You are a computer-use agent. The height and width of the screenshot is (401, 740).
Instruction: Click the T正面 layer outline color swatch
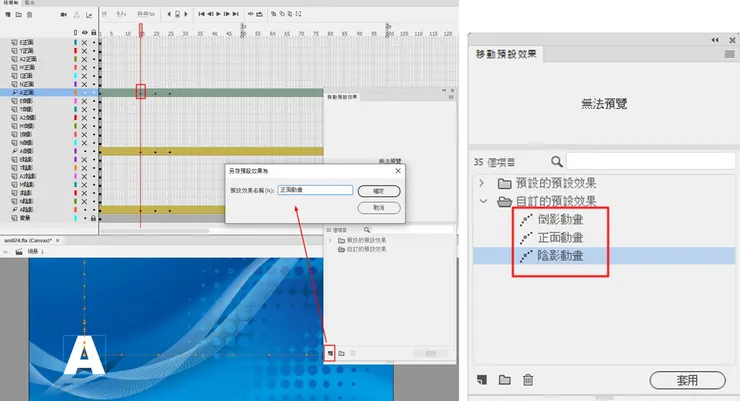(76, 51)
